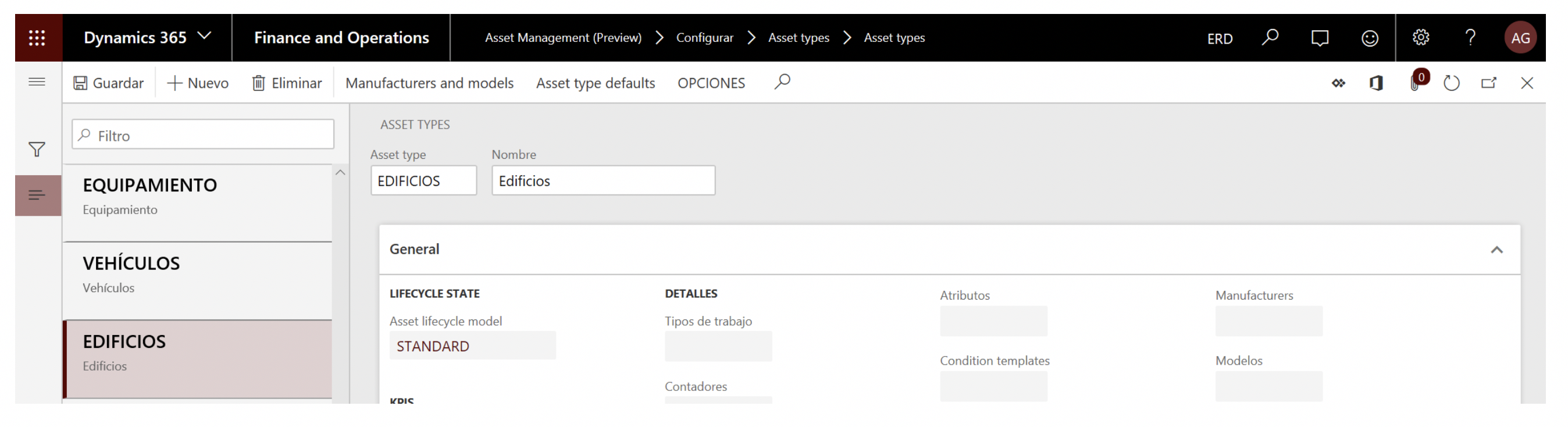Screen dimensions: 1568x427
Task: Open in Office app icon
Action: (1376, 83)
